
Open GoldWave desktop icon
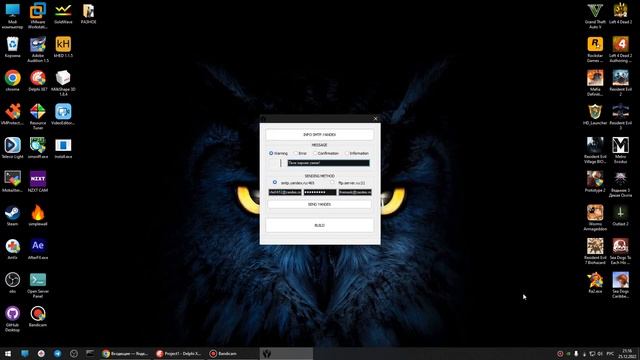point(63,14)
